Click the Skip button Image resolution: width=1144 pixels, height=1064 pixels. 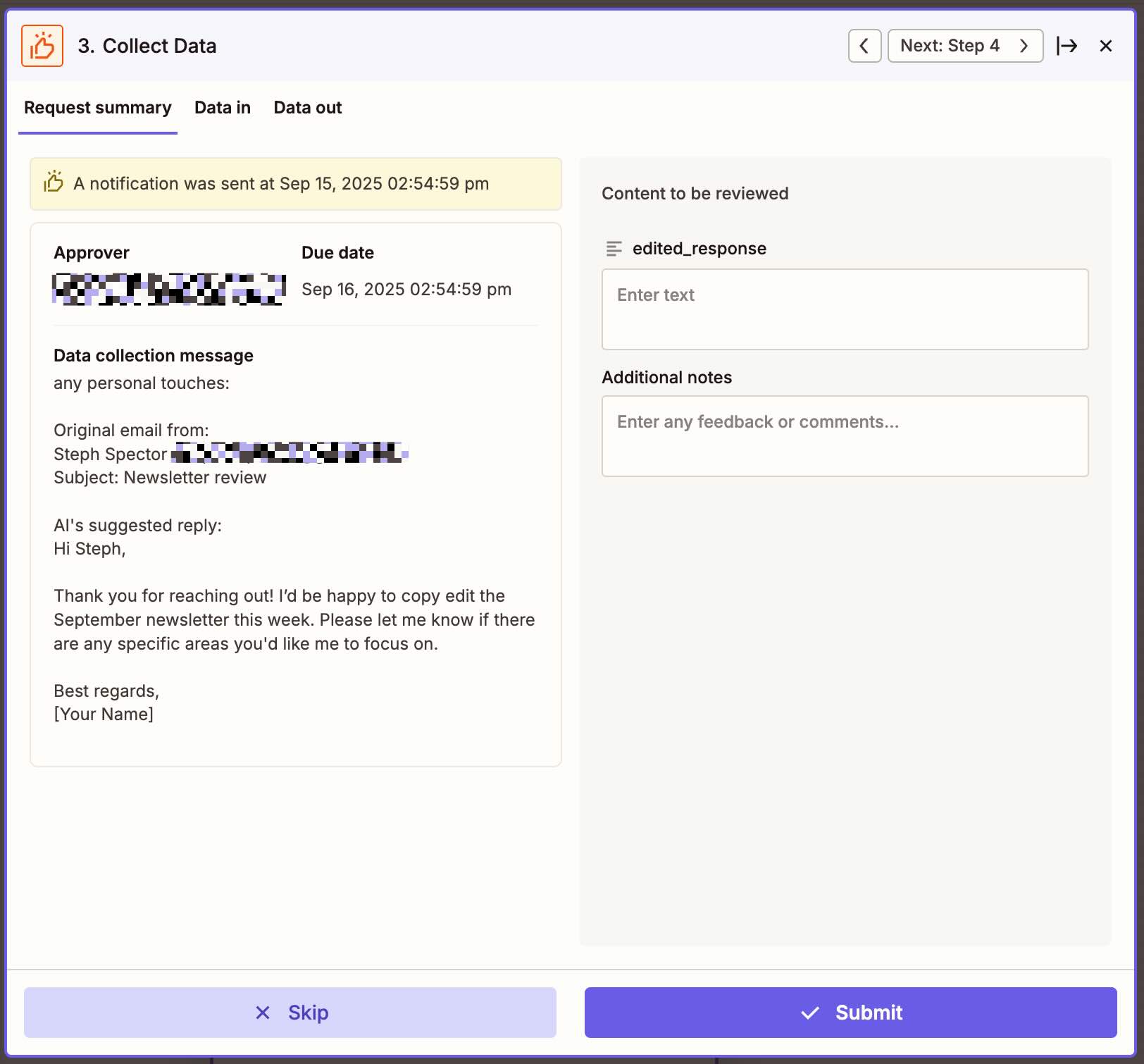(x=290, y=1013)
